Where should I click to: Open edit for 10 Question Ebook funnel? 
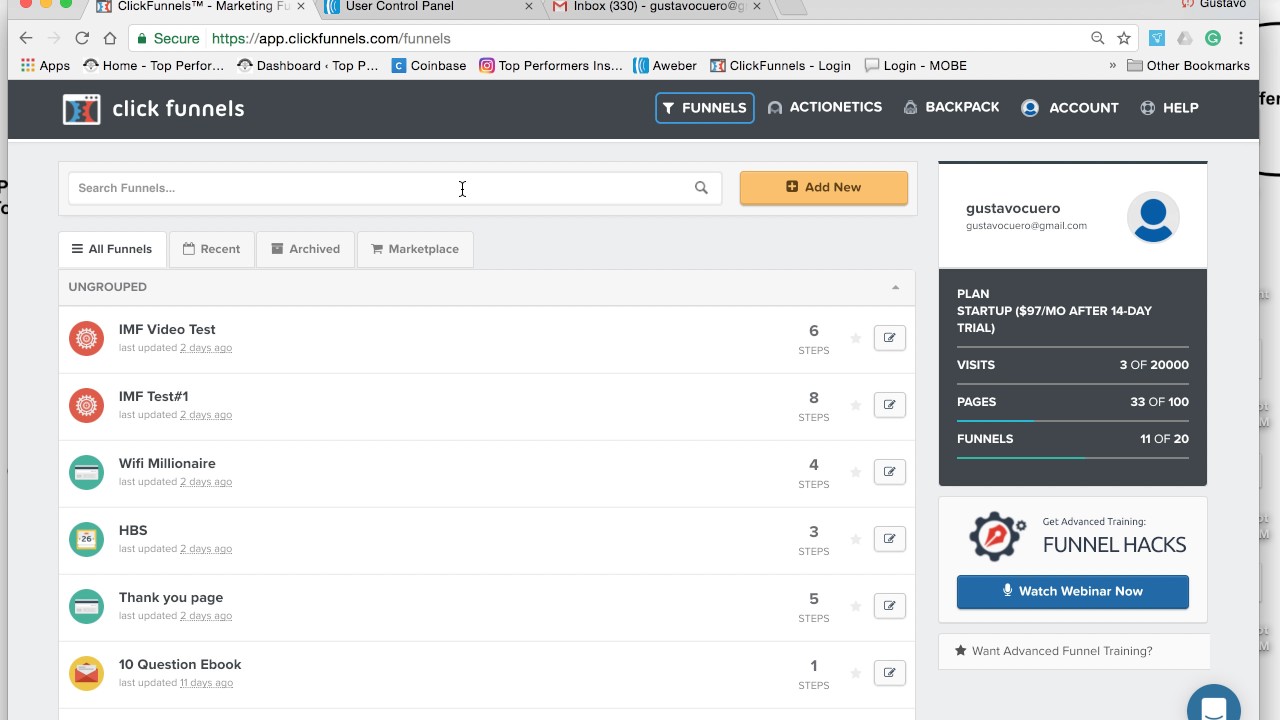pos(889,673)
